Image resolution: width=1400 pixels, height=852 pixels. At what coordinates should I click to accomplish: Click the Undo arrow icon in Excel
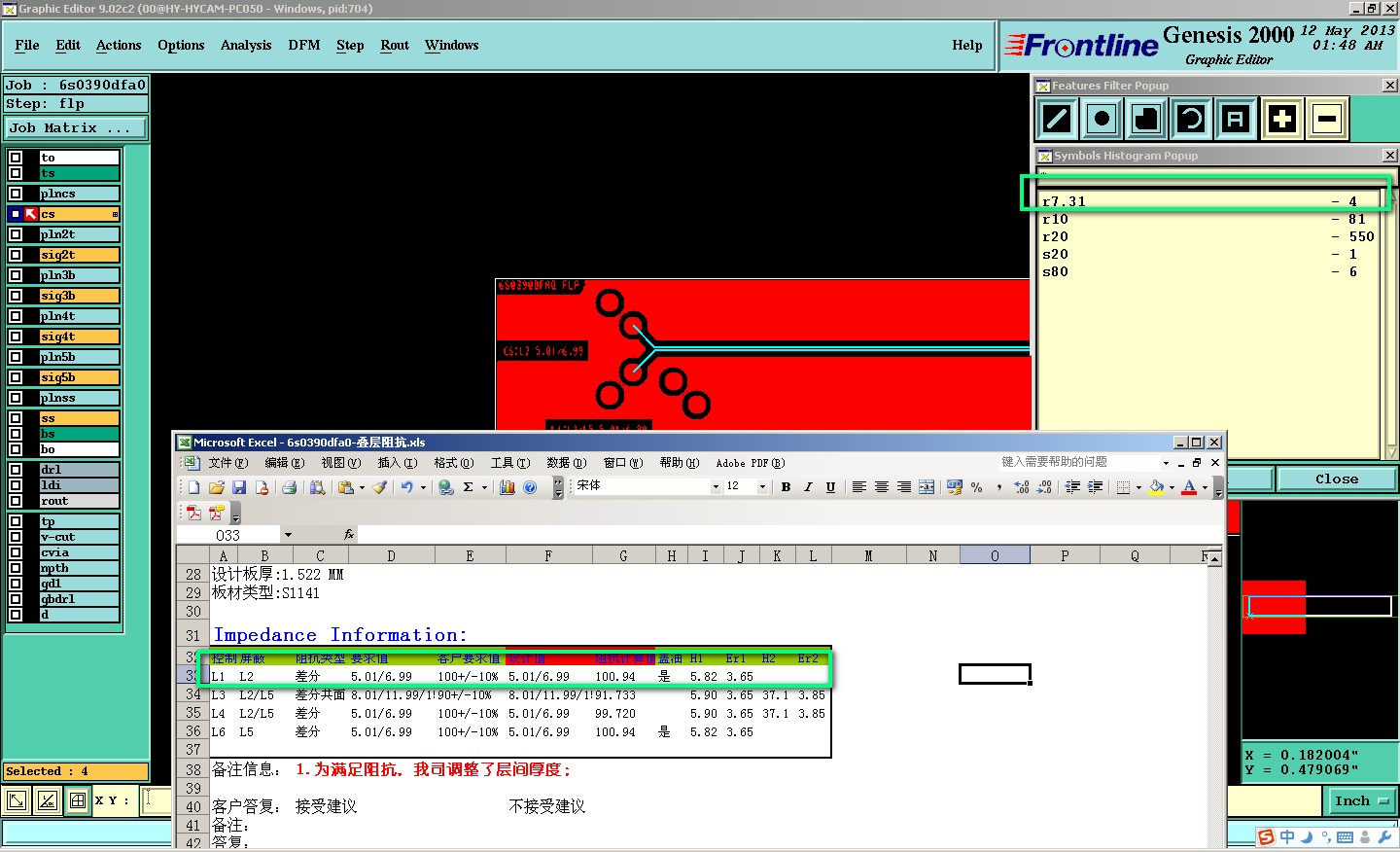click(407, 487)
